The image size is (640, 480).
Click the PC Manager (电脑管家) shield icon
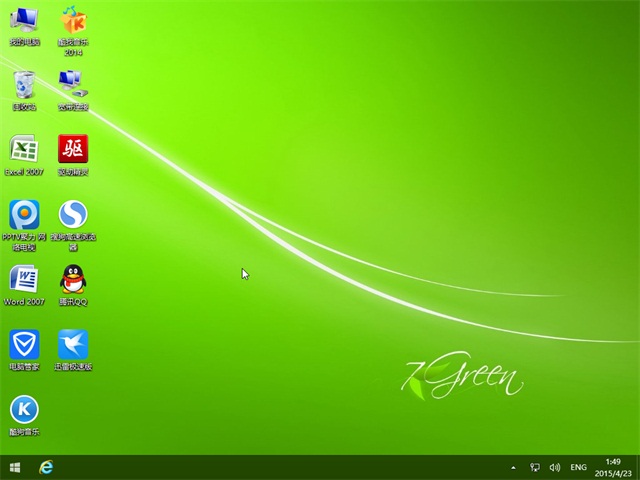coord(24,344)
